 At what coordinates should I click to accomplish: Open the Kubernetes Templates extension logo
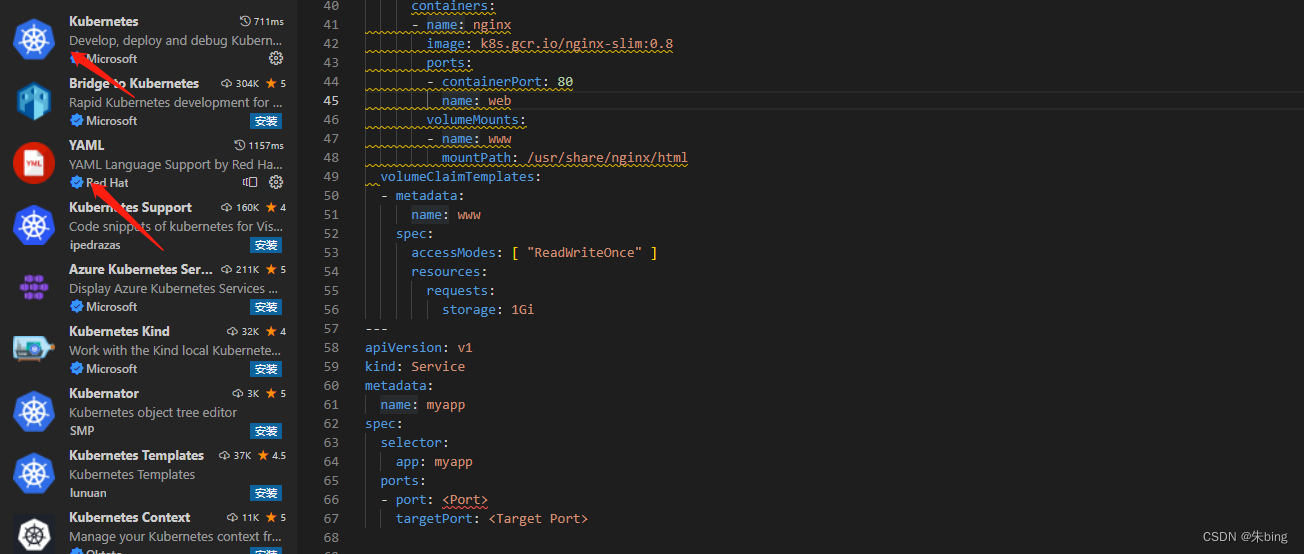[34, 472]
